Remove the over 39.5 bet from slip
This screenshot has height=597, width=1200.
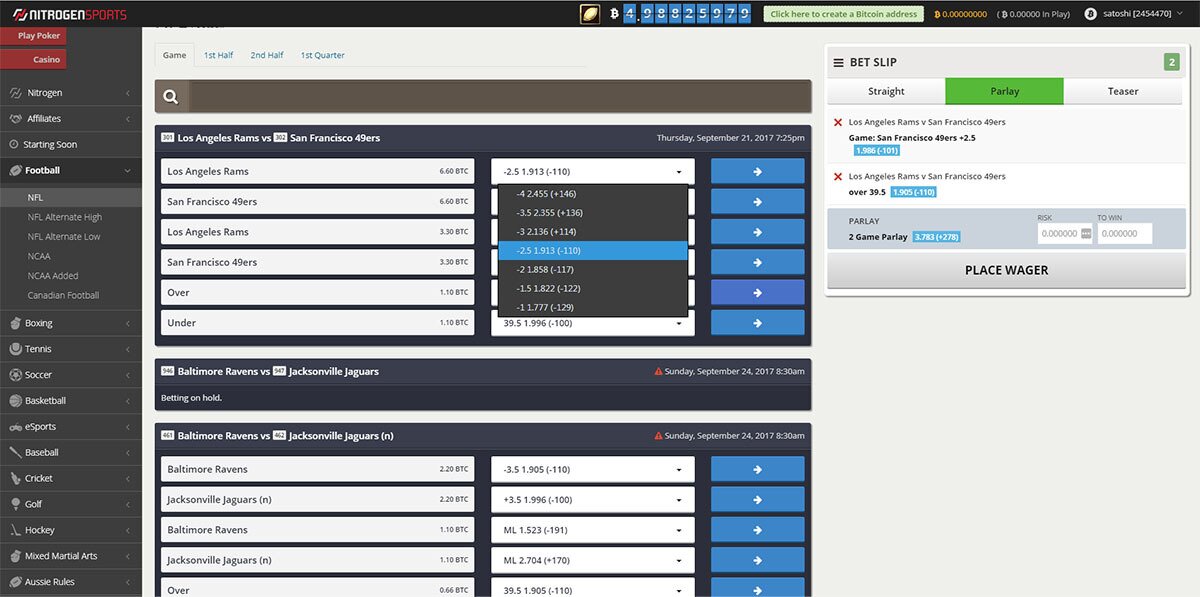[838, 176]
